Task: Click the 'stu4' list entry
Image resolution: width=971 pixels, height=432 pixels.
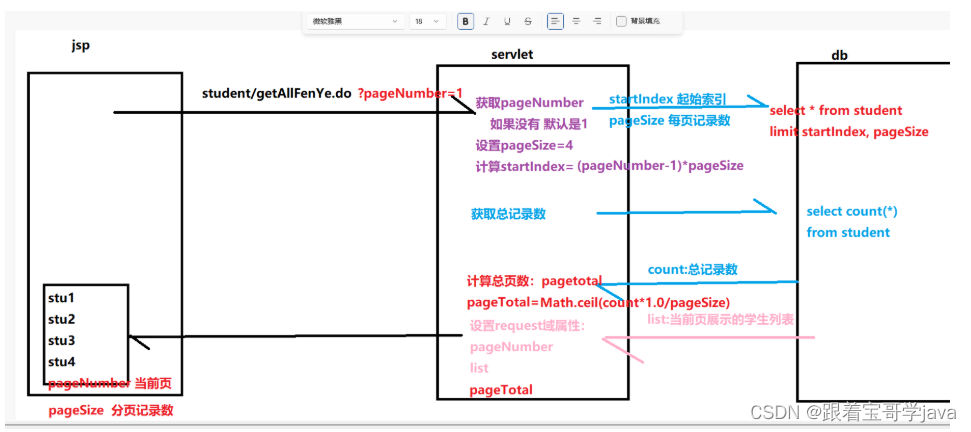Action: point(61,362)
